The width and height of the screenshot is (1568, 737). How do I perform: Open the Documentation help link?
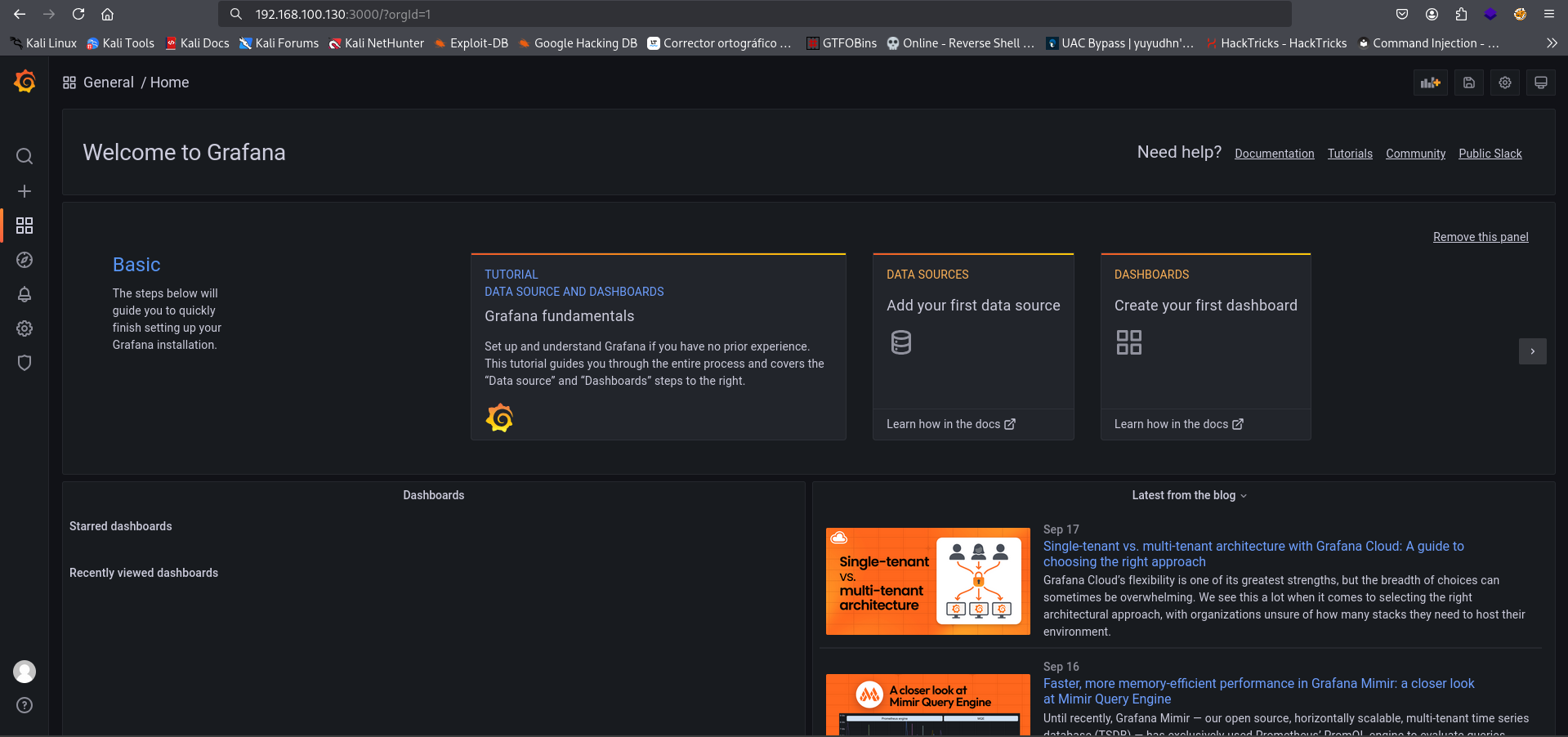pyautogui.click(x=1274, y=154)
